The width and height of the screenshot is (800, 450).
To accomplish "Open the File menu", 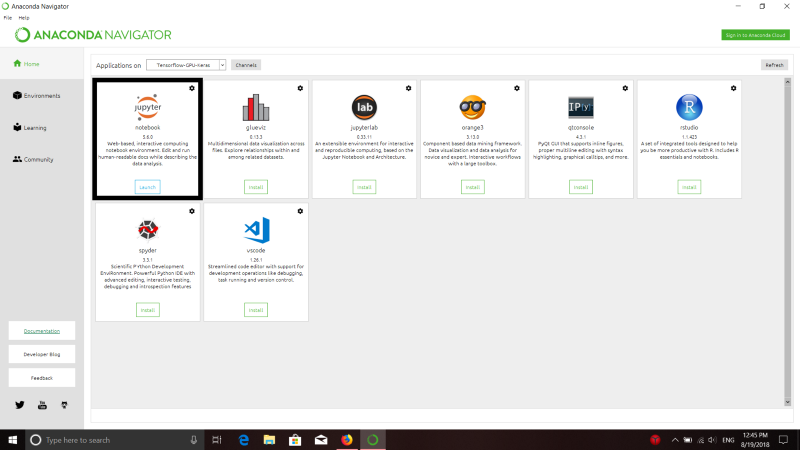I will 8,18.
